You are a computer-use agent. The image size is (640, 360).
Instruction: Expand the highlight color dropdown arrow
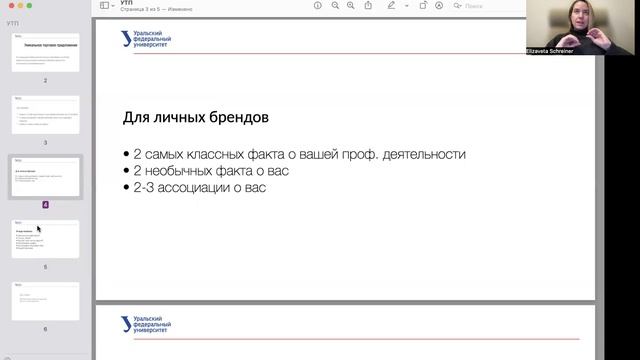pos(407,6)
